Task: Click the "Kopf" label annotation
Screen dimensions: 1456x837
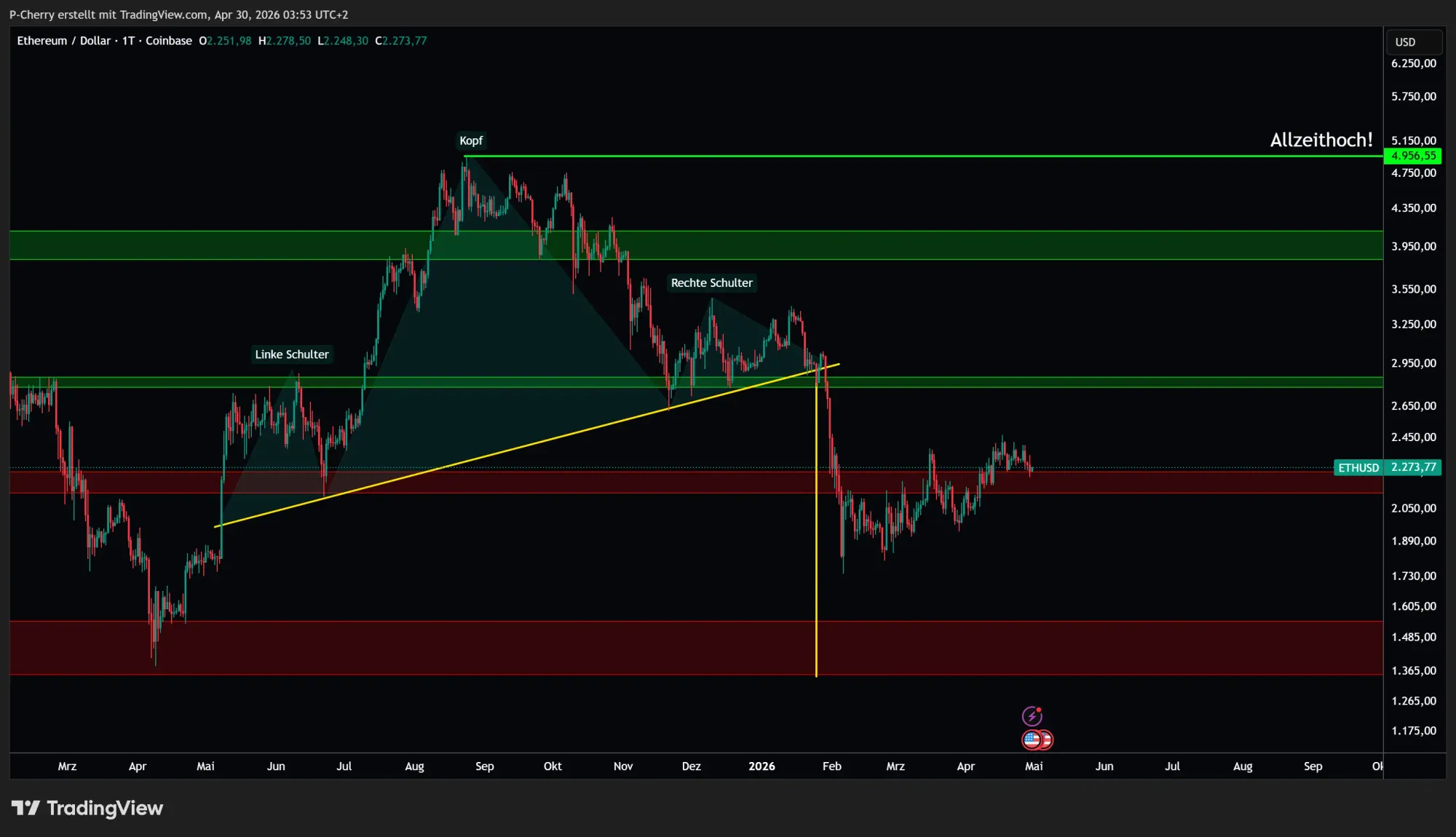Action: (x=470, y=140)
